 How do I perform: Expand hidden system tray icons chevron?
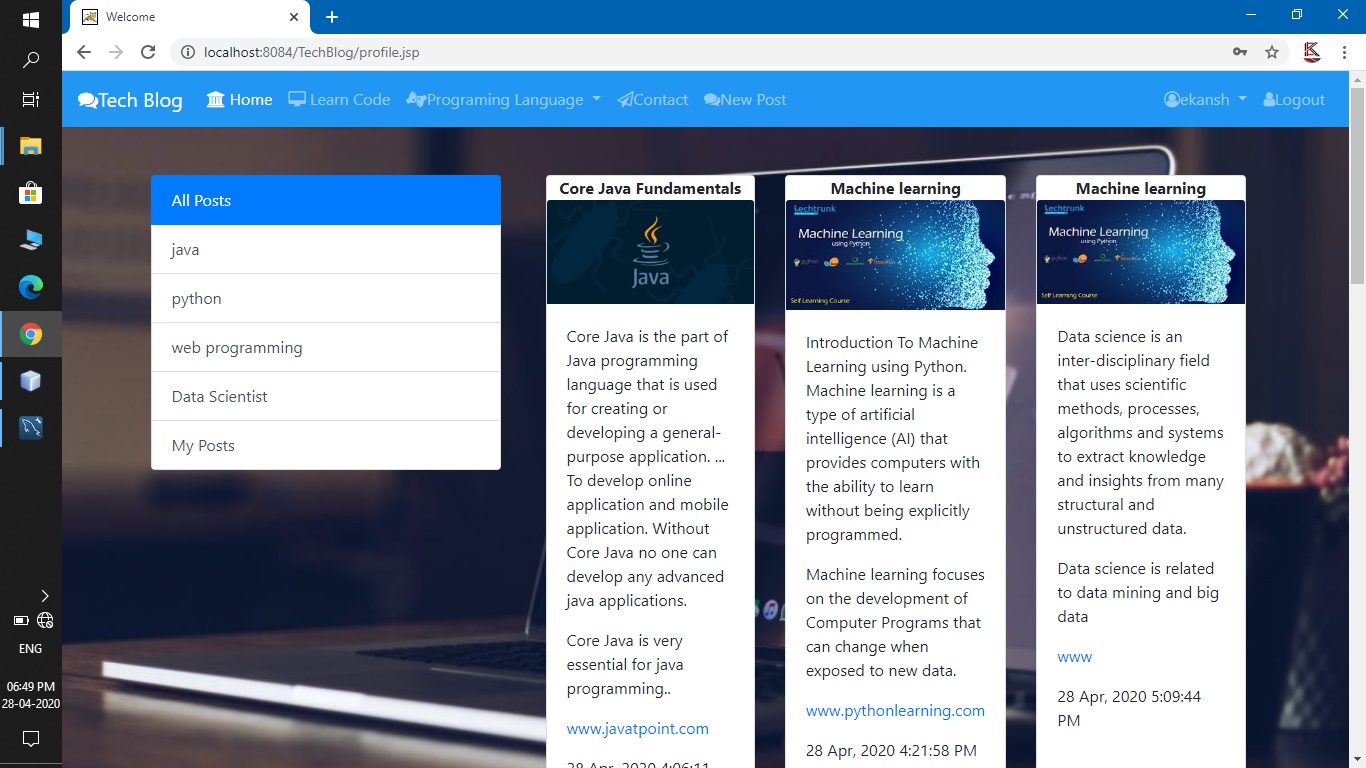(44, 596)
